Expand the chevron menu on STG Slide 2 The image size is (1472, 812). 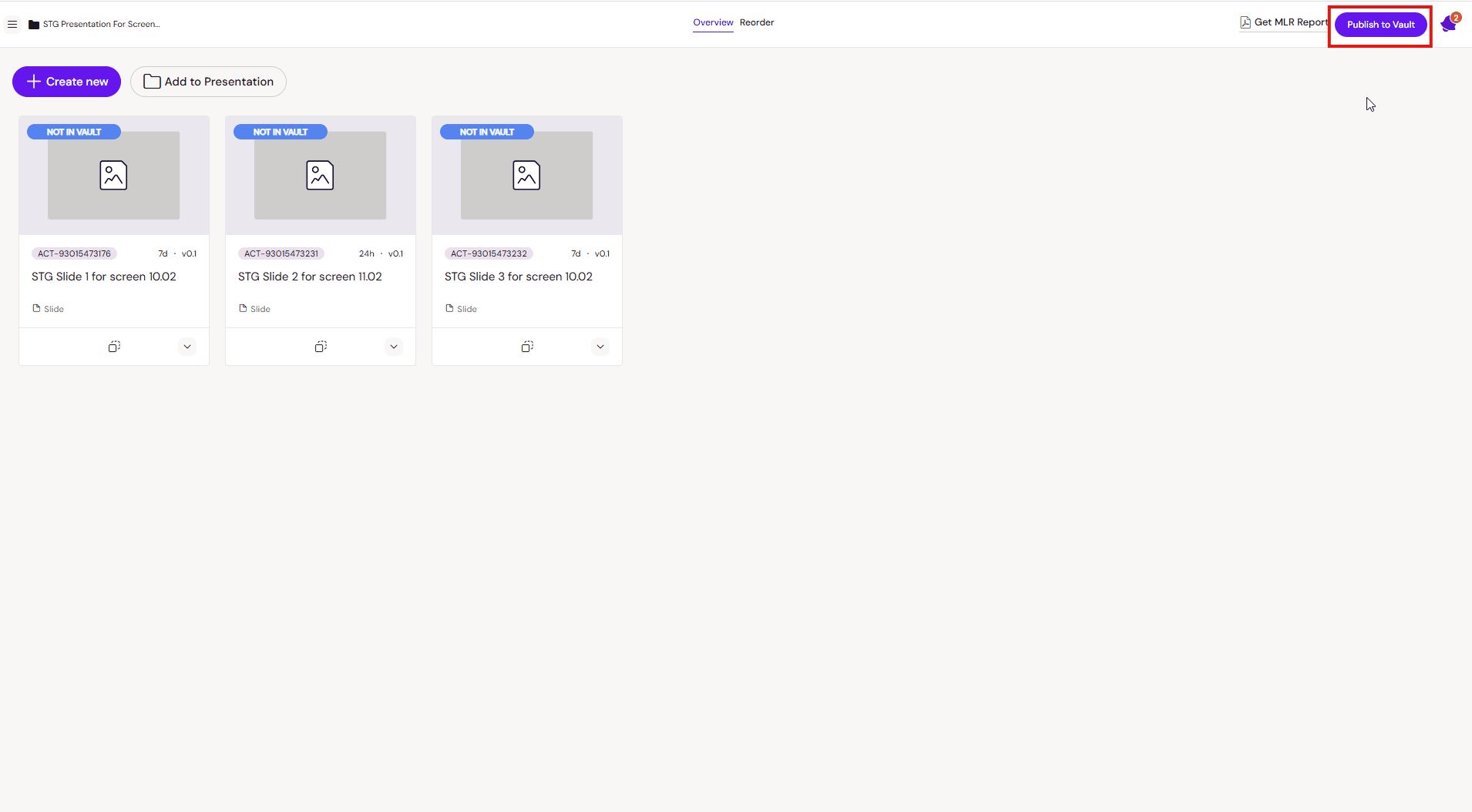394,347
